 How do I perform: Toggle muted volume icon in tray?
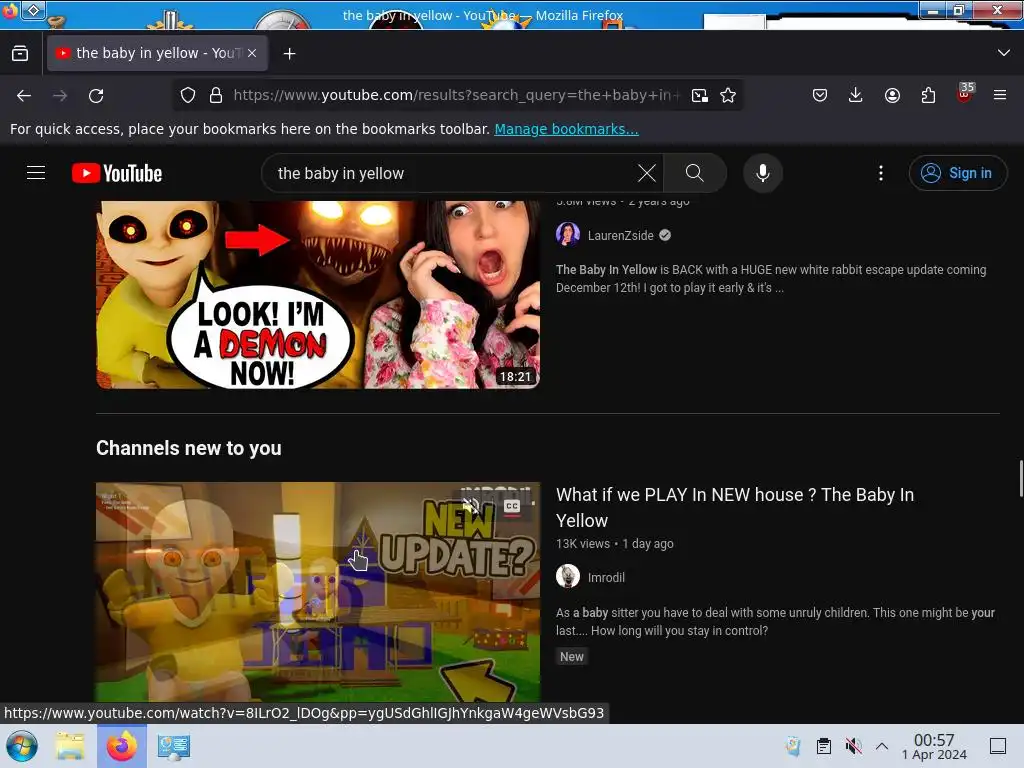[x=853, y=746]
